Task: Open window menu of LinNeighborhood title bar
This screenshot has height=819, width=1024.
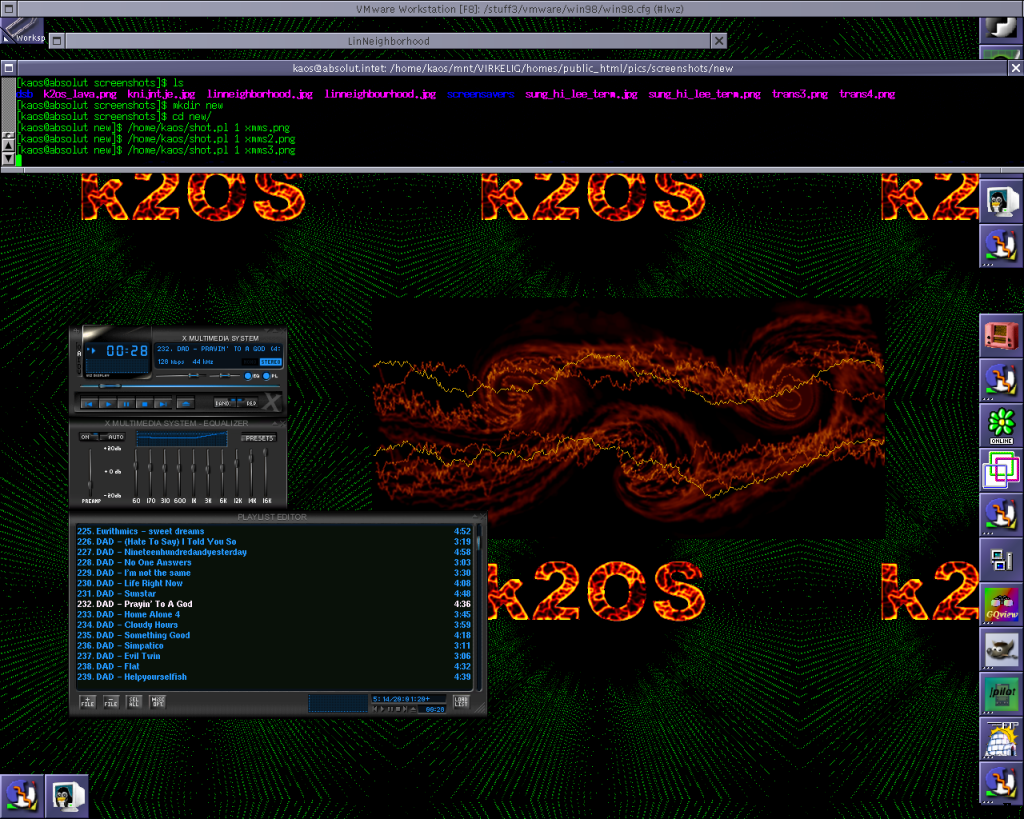Action: pyautogui.click(x=57, y=40)
